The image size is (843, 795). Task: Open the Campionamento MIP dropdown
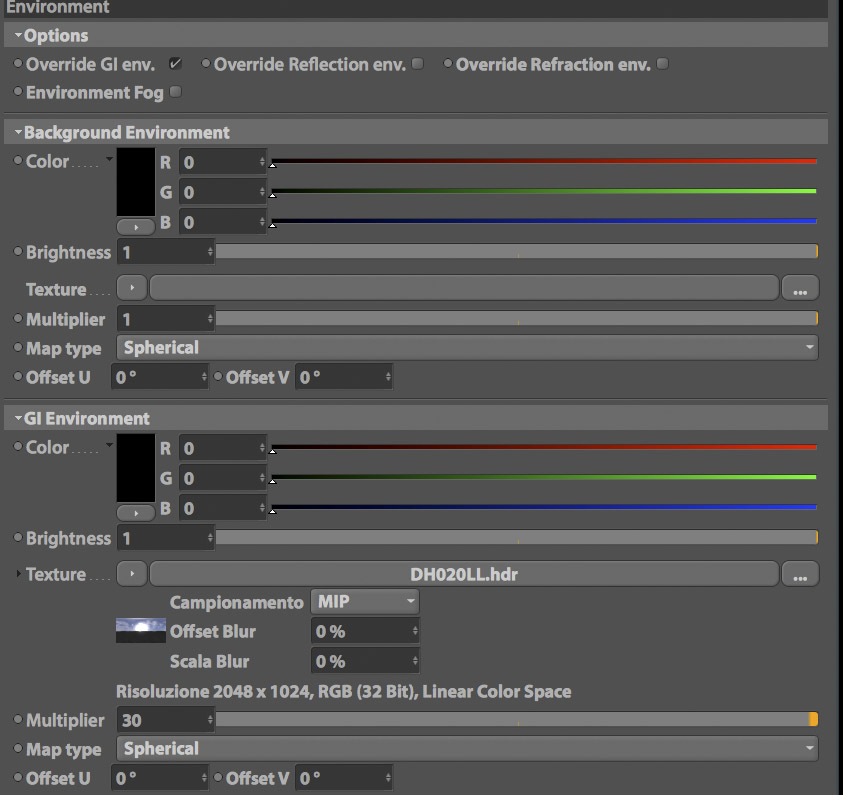(365, 601)
